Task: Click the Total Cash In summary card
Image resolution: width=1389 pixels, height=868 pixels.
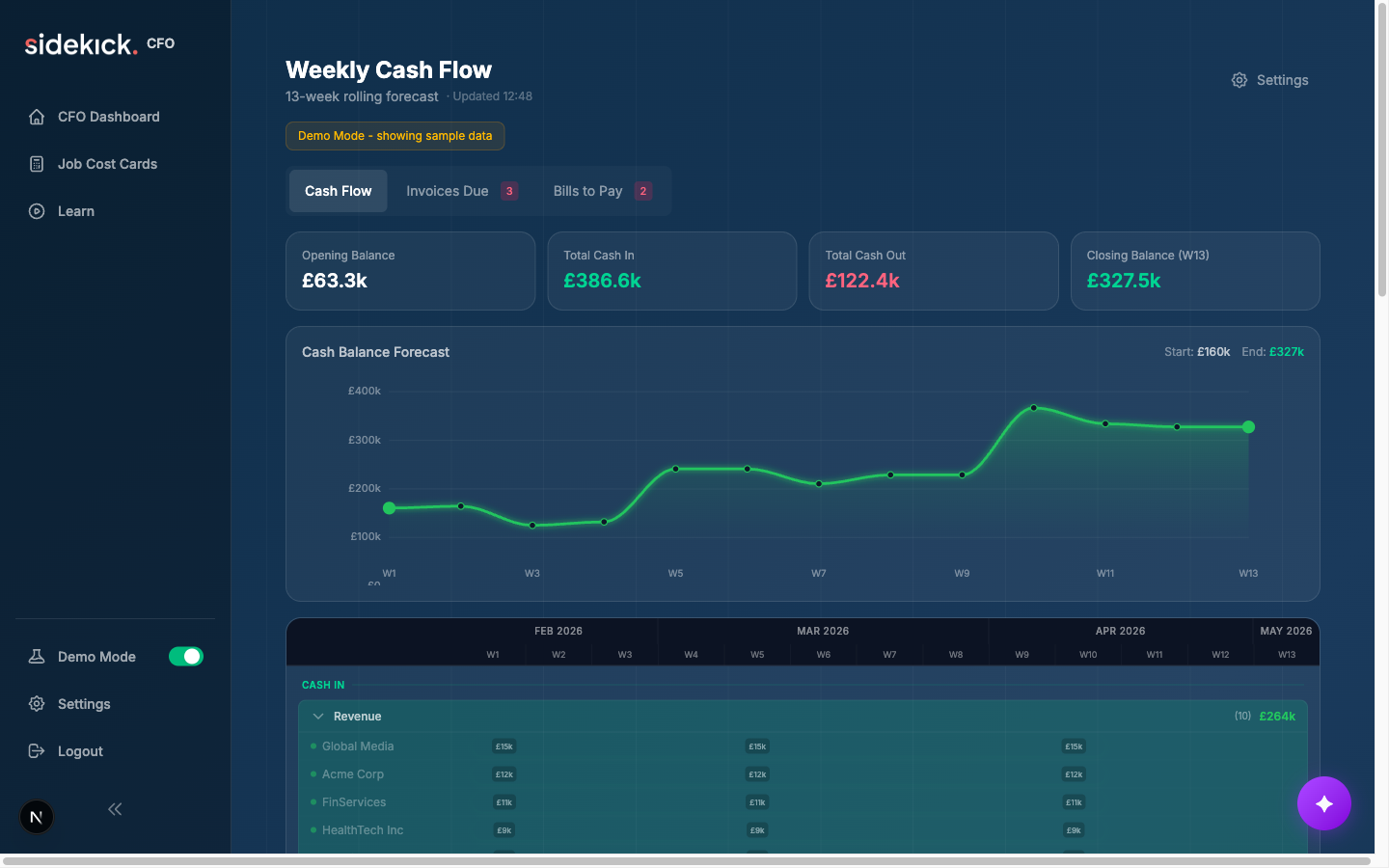Action: 671,271
